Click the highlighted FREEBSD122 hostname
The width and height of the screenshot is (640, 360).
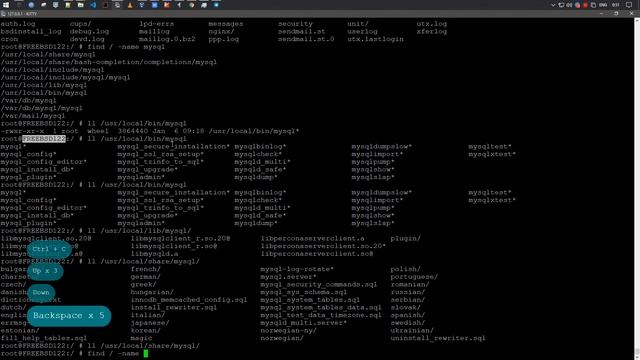pyautogui.click(x=44, y=139)
